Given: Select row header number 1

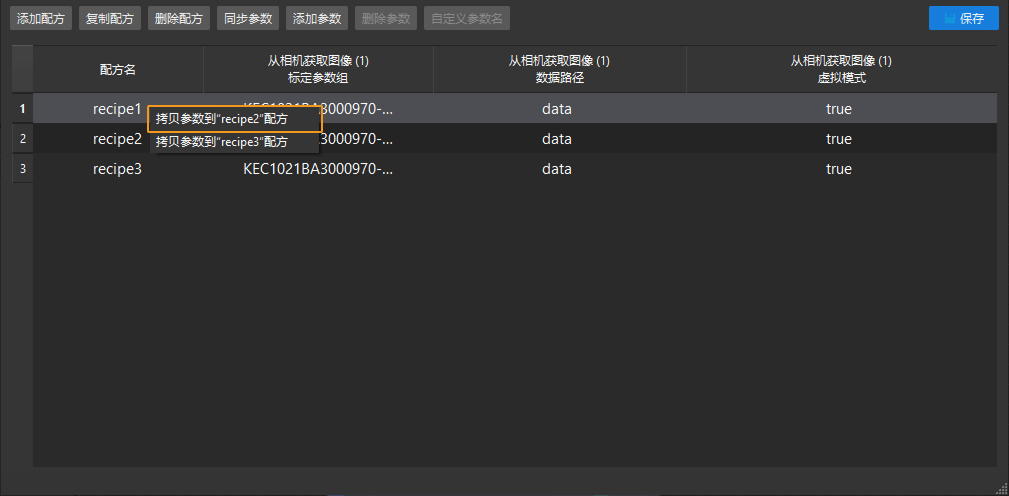Looking at the screenshot, I should point(23,109).
